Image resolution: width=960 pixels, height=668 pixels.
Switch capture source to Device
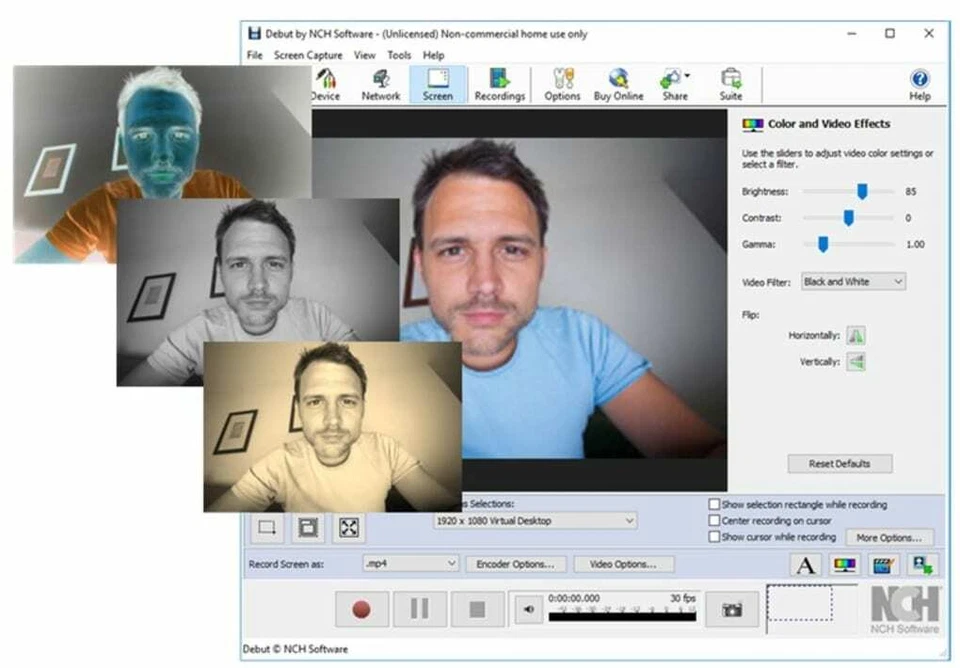325,83
